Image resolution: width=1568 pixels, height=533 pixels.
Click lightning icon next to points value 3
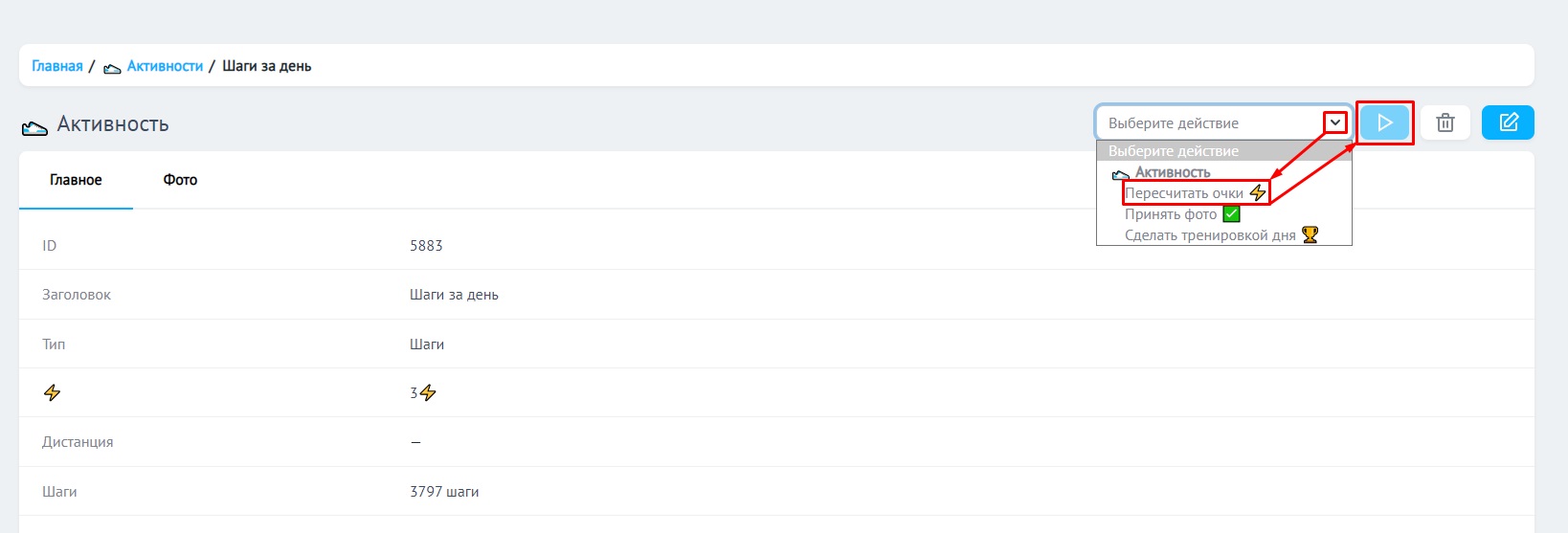[x=428, y=392]
